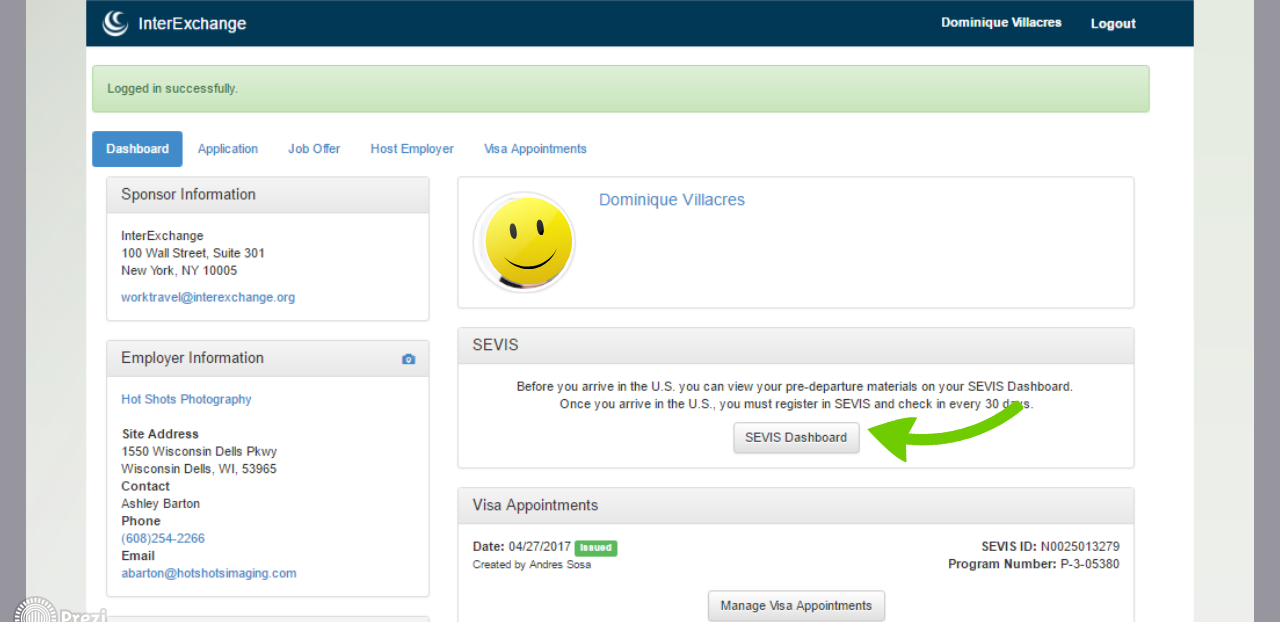1280x622 pixels.
Task: Click the Dominique Villacres profile name link
Action: [671, 200]
